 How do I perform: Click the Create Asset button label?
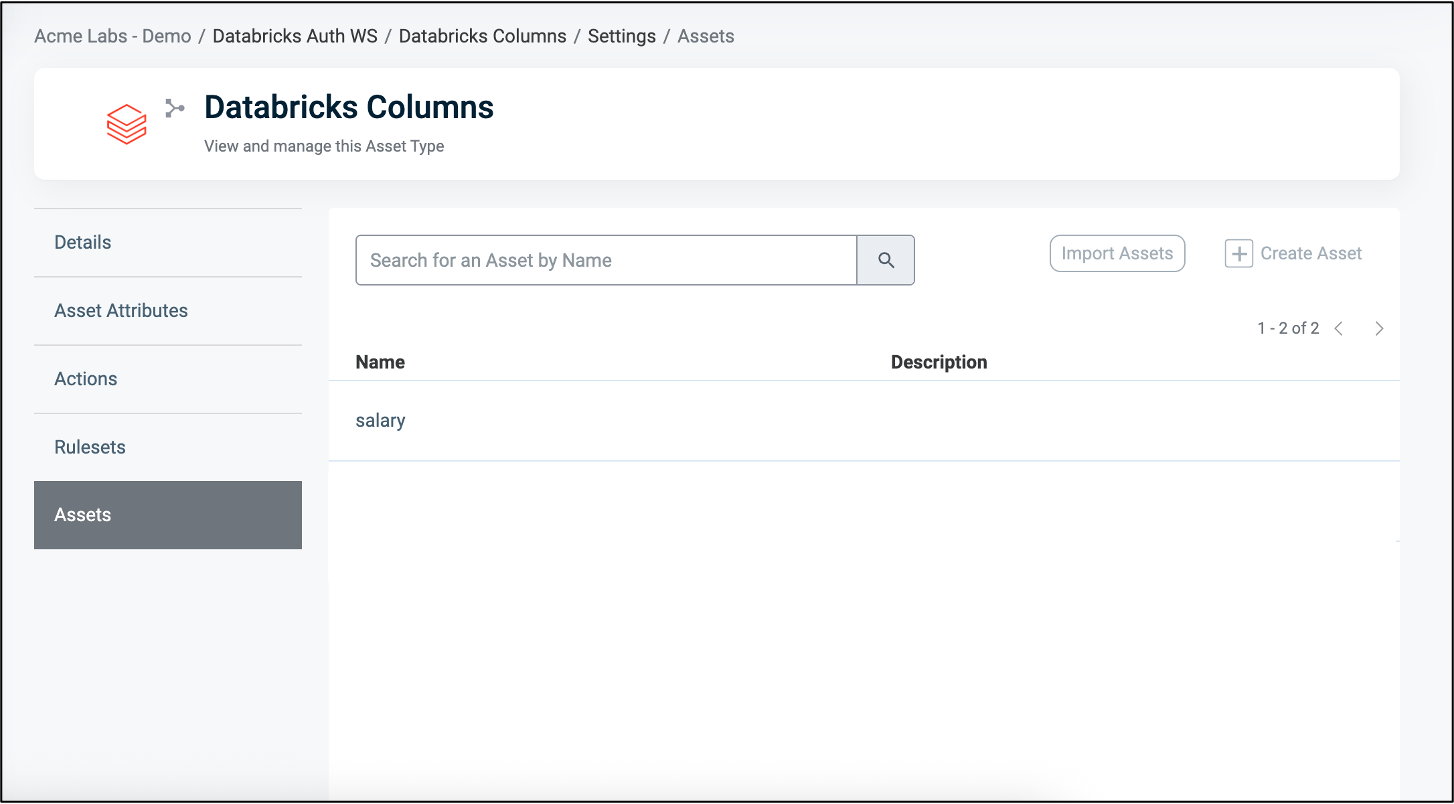tap(1311, 254)
